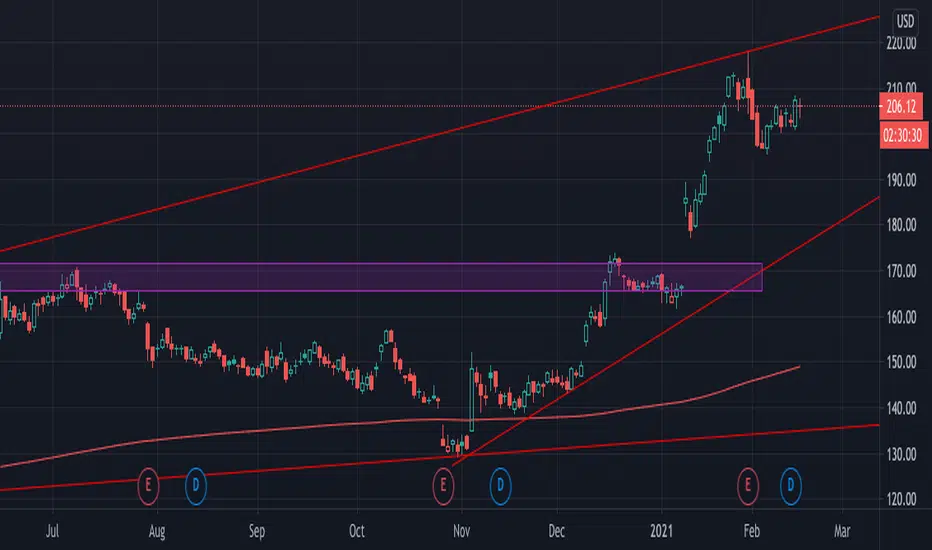
Task: Click the earnings E marker near August
Action: pyautogui.click(x=148, y=486)
